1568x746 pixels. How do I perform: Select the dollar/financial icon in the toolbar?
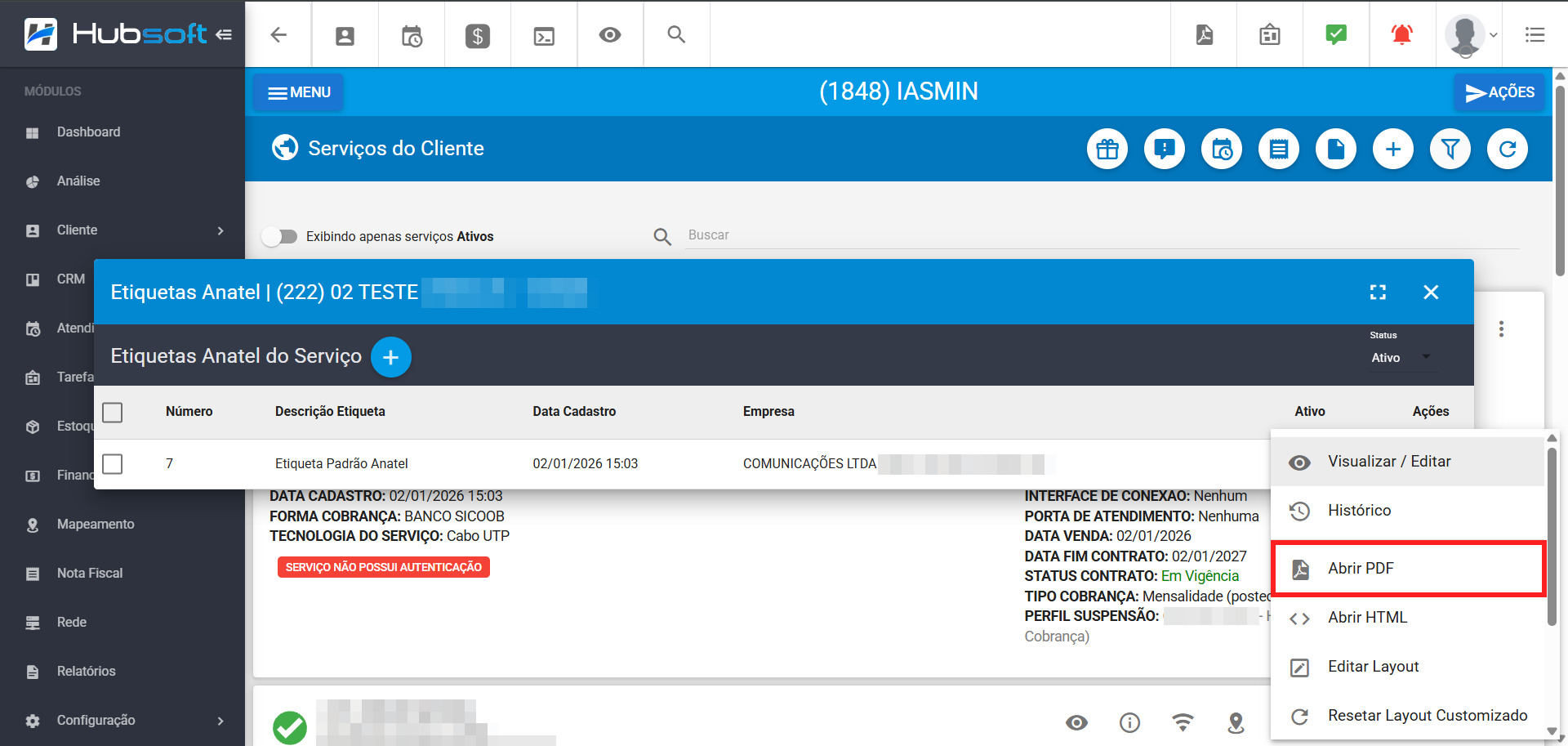[477, 34]
